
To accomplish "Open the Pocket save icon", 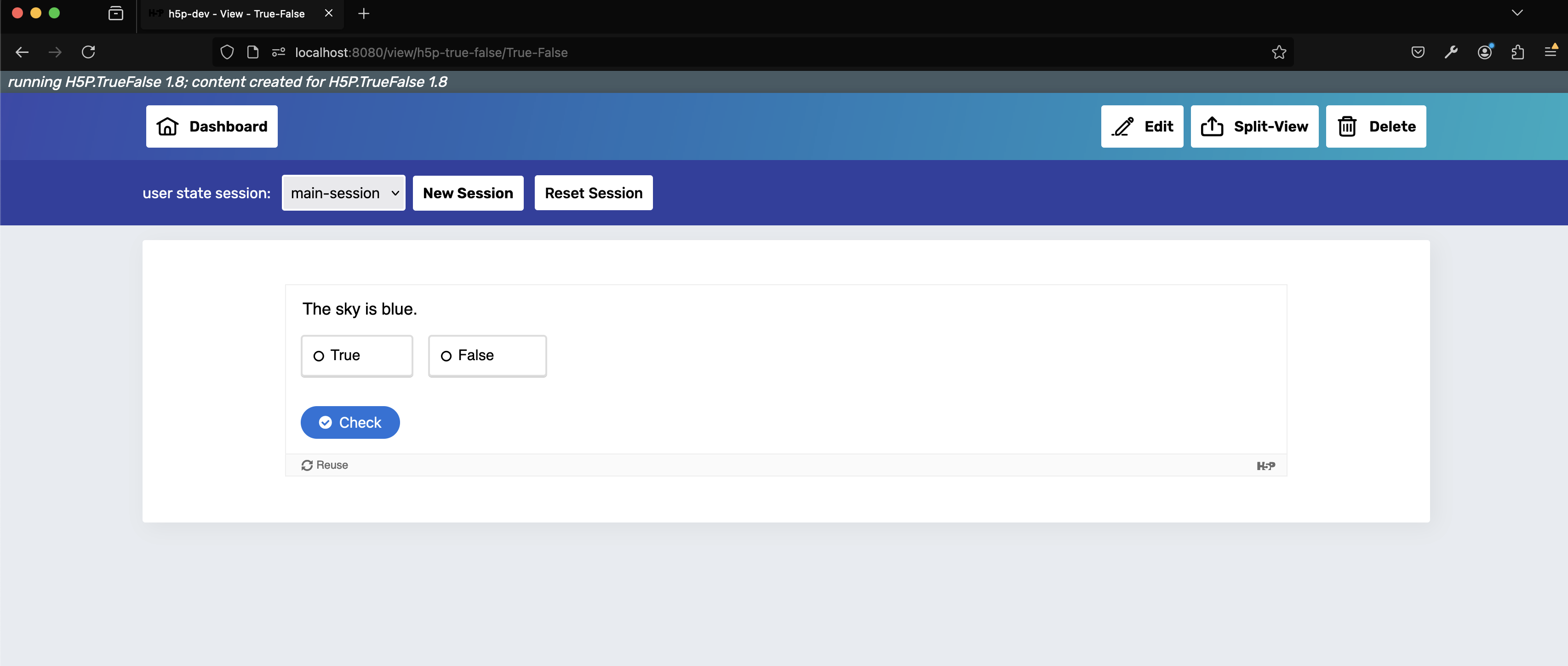I will tap(1418, 52).
